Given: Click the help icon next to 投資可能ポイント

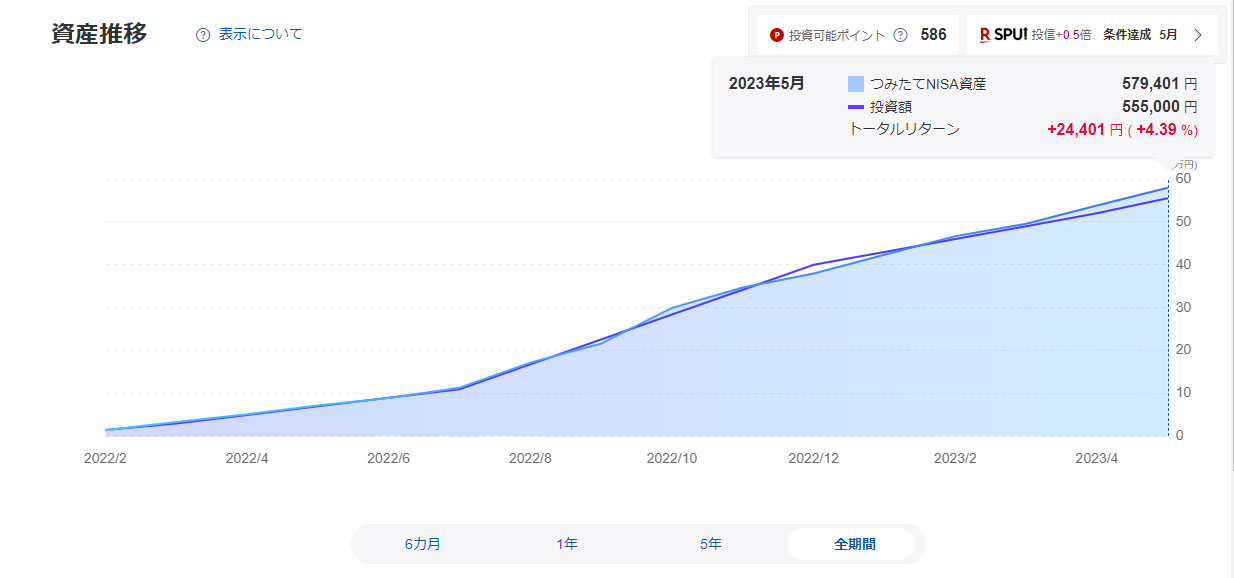Looking at the screenshot, I should click(x=900, y=35).
